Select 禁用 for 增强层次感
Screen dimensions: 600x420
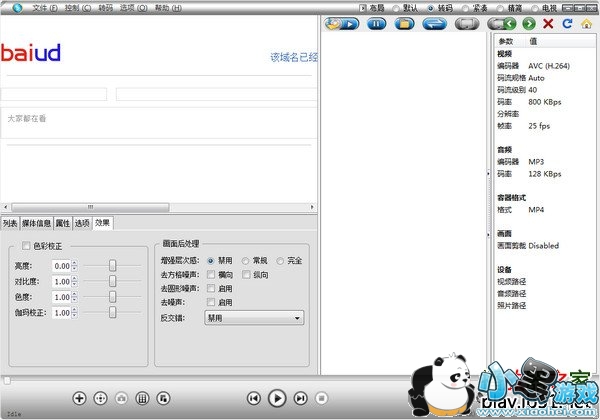point(210,261)
